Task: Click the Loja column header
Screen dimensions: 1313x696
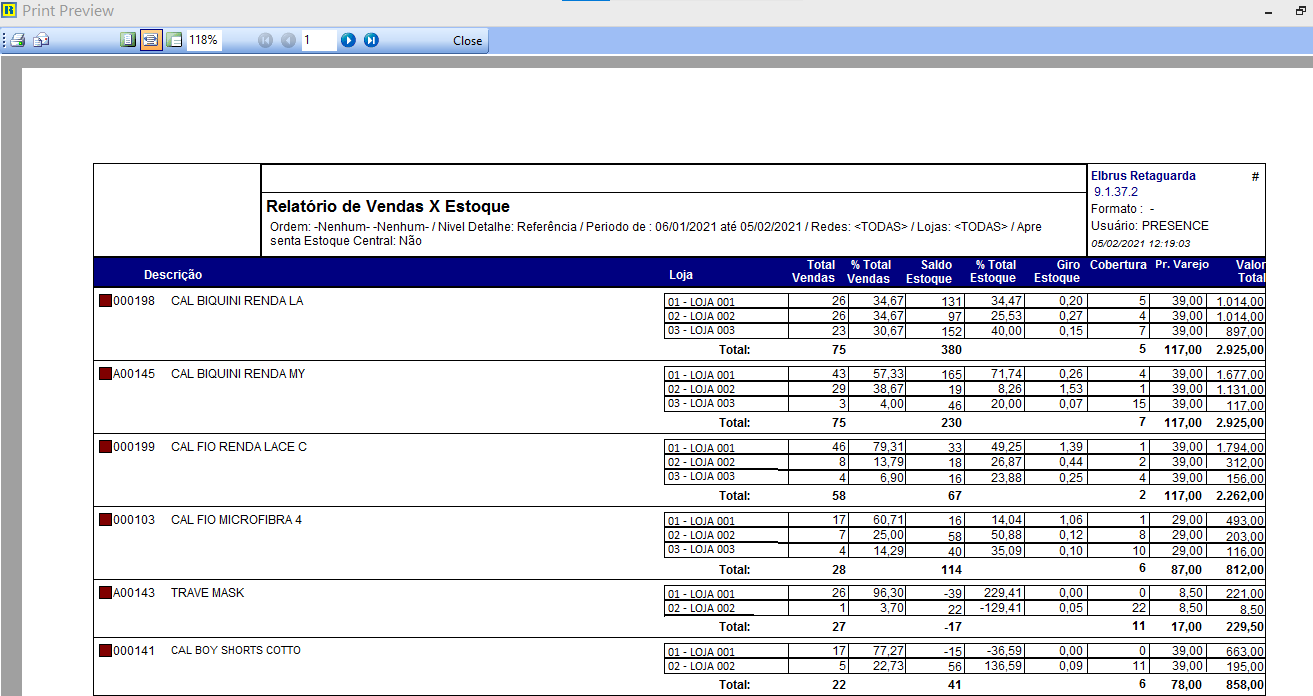Action: coord(680,275)
